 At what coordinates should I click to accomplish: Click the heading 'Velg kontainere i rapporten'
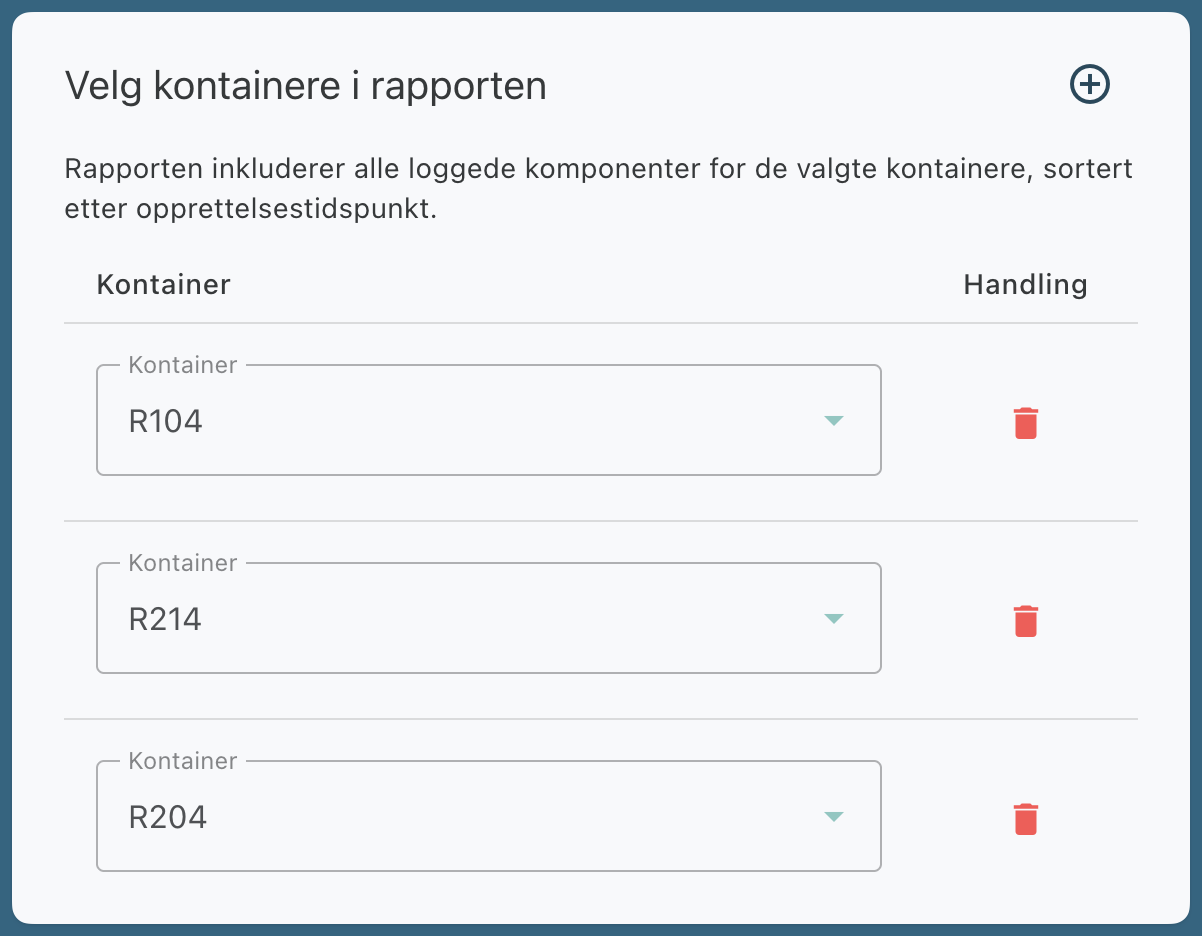click(305, 86)
